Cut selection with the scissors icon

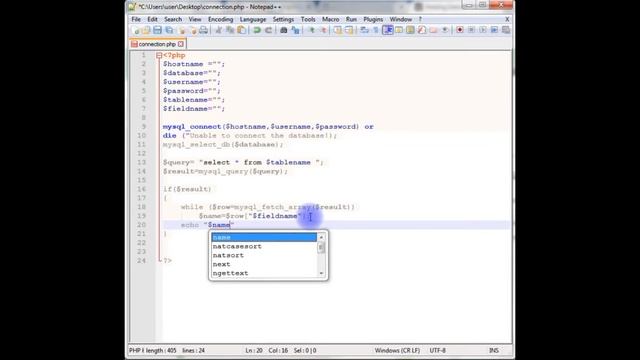[219, 30]
